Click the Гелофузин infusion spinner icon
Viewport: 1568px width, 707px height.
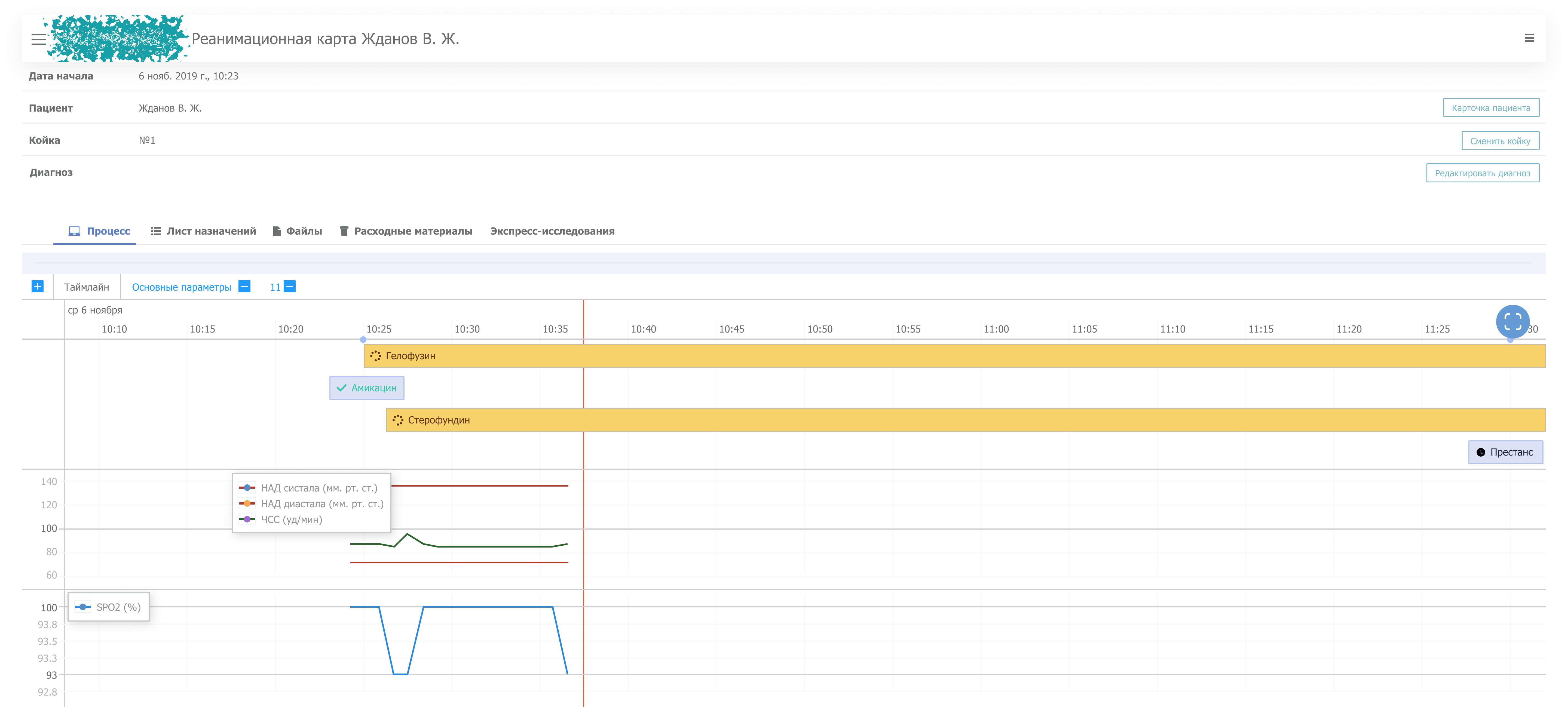pos(376,356)
